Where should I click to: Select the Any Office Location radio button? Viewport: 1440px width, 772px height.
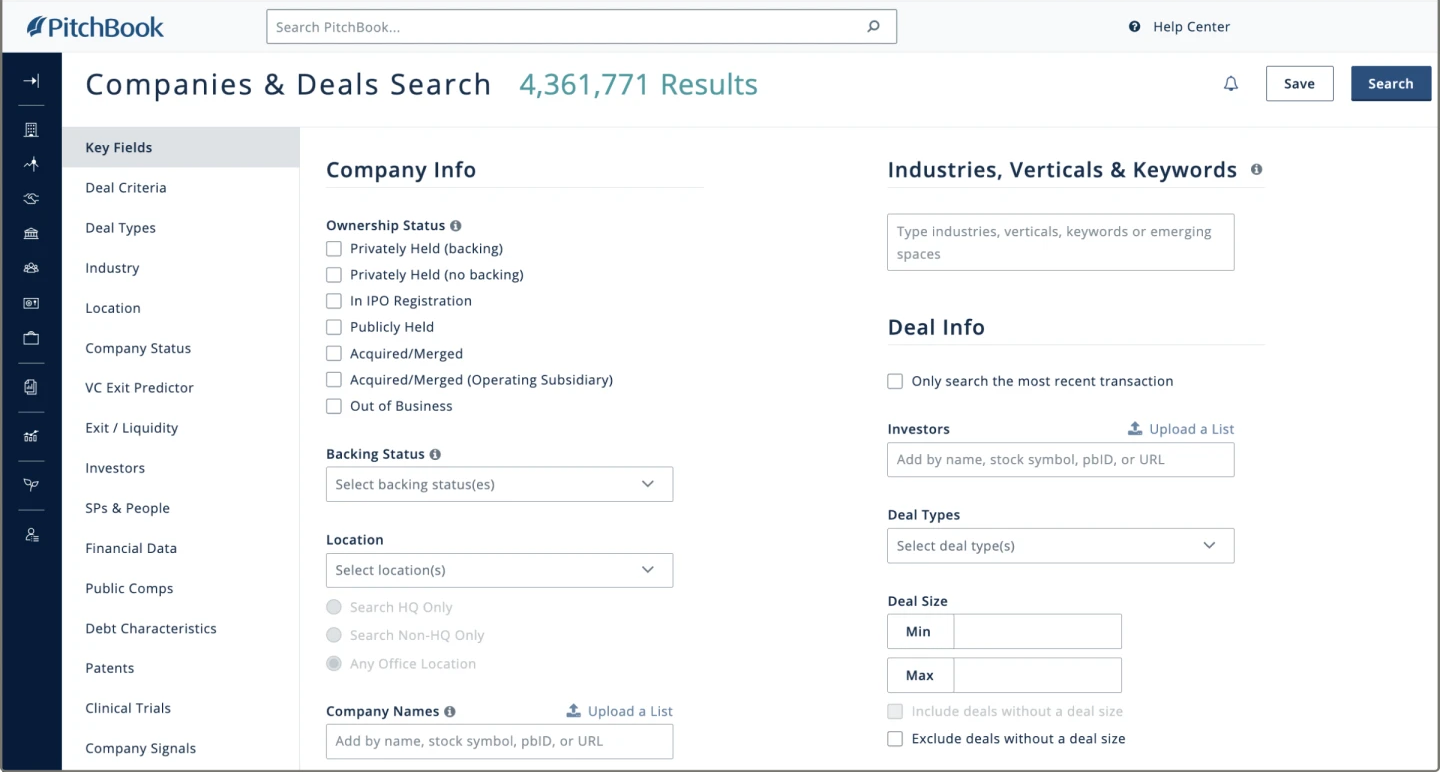pos(334,664)
